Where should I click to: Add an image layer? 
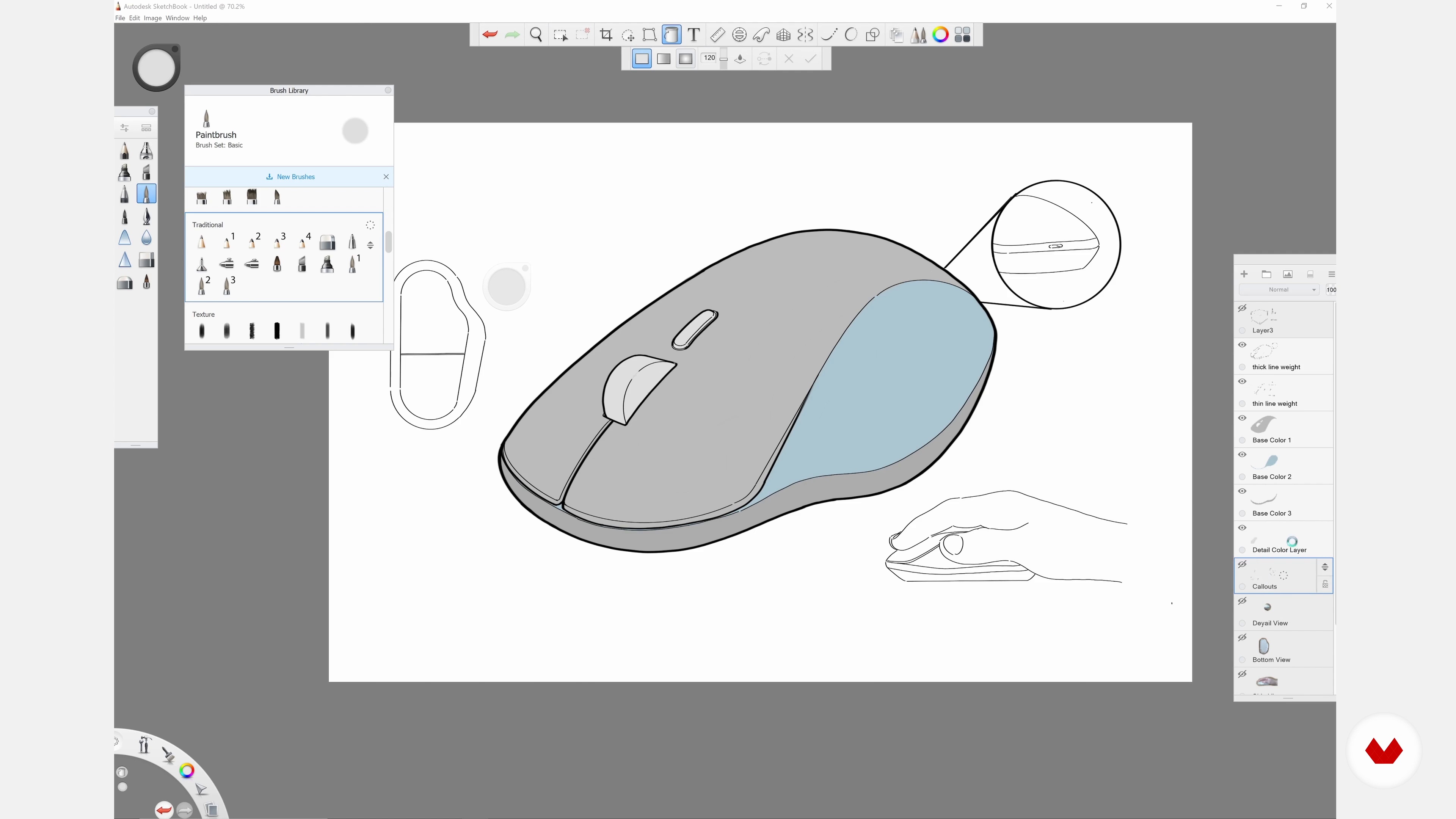[1288, 274]
